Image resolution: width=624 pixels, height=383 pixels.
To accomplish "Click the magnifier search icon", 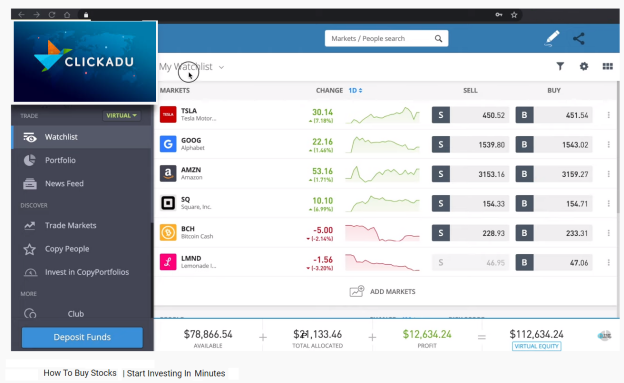I will (438, 39).
